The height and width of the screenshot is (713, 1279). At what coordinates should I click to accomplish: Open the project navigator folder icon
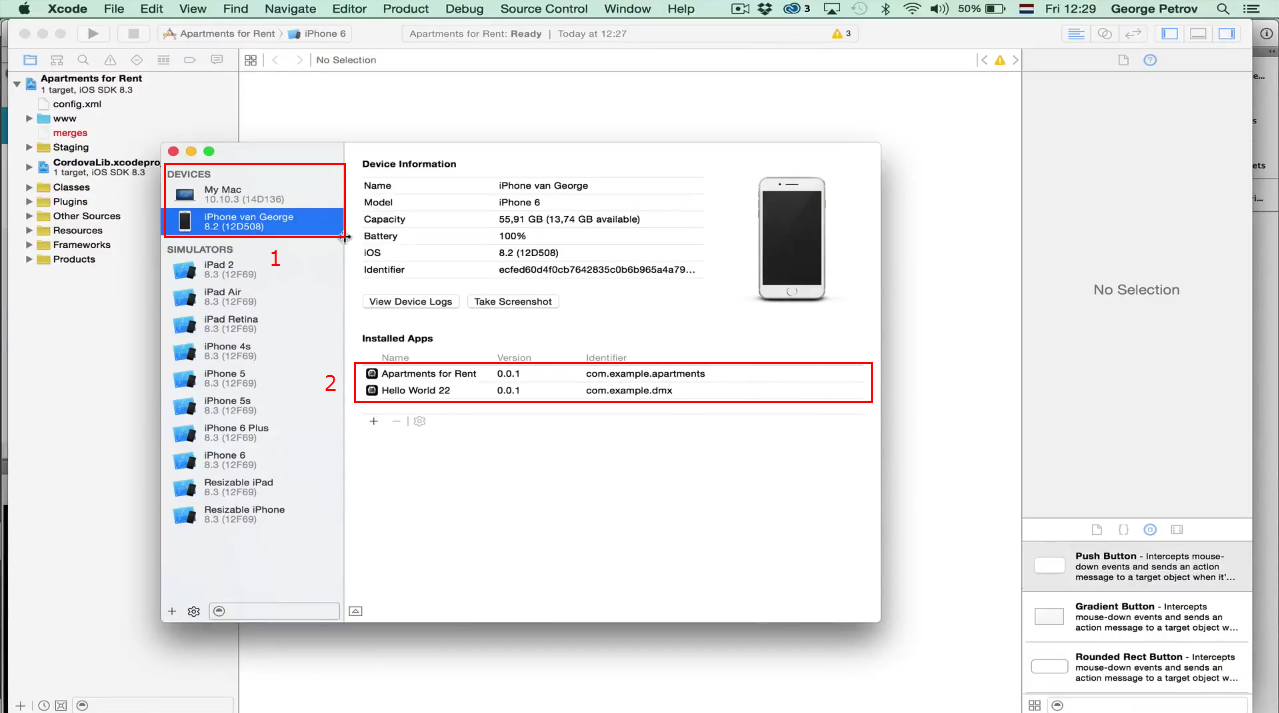click(30, 60)
